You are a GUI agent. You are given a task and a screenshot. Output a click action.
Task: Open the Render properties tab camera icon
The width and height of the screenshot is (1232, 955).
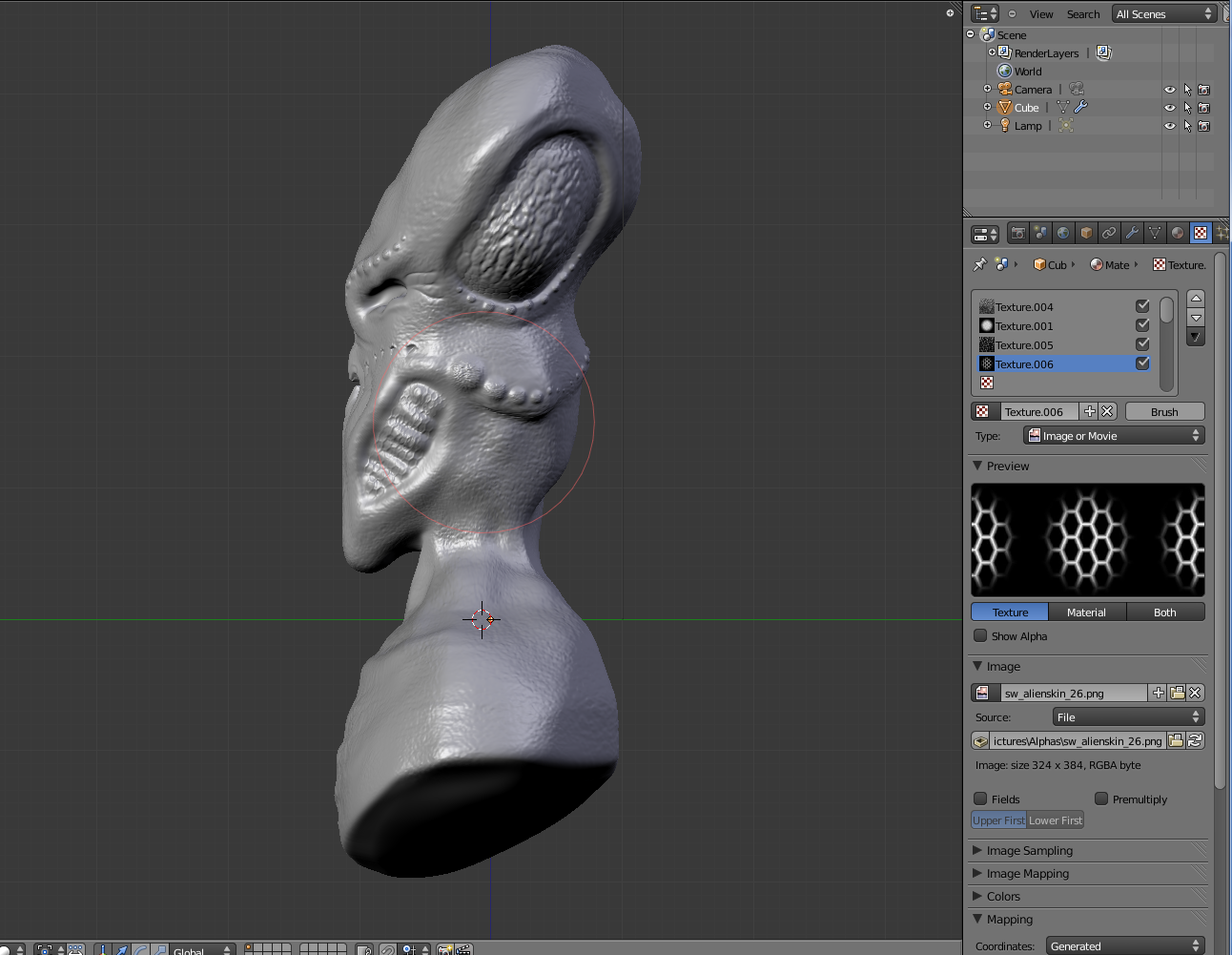coord(1017,233)
